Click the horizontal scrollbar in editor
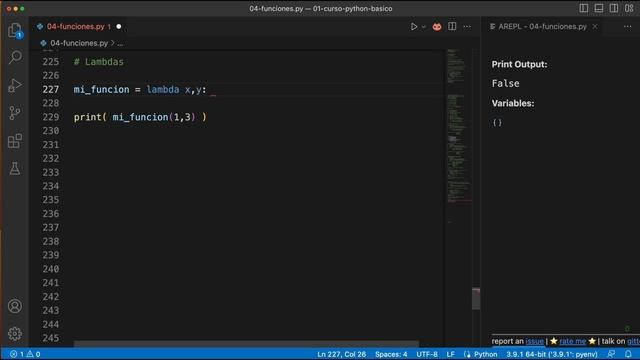The image size is (640, 360). (x=246, y=344)
